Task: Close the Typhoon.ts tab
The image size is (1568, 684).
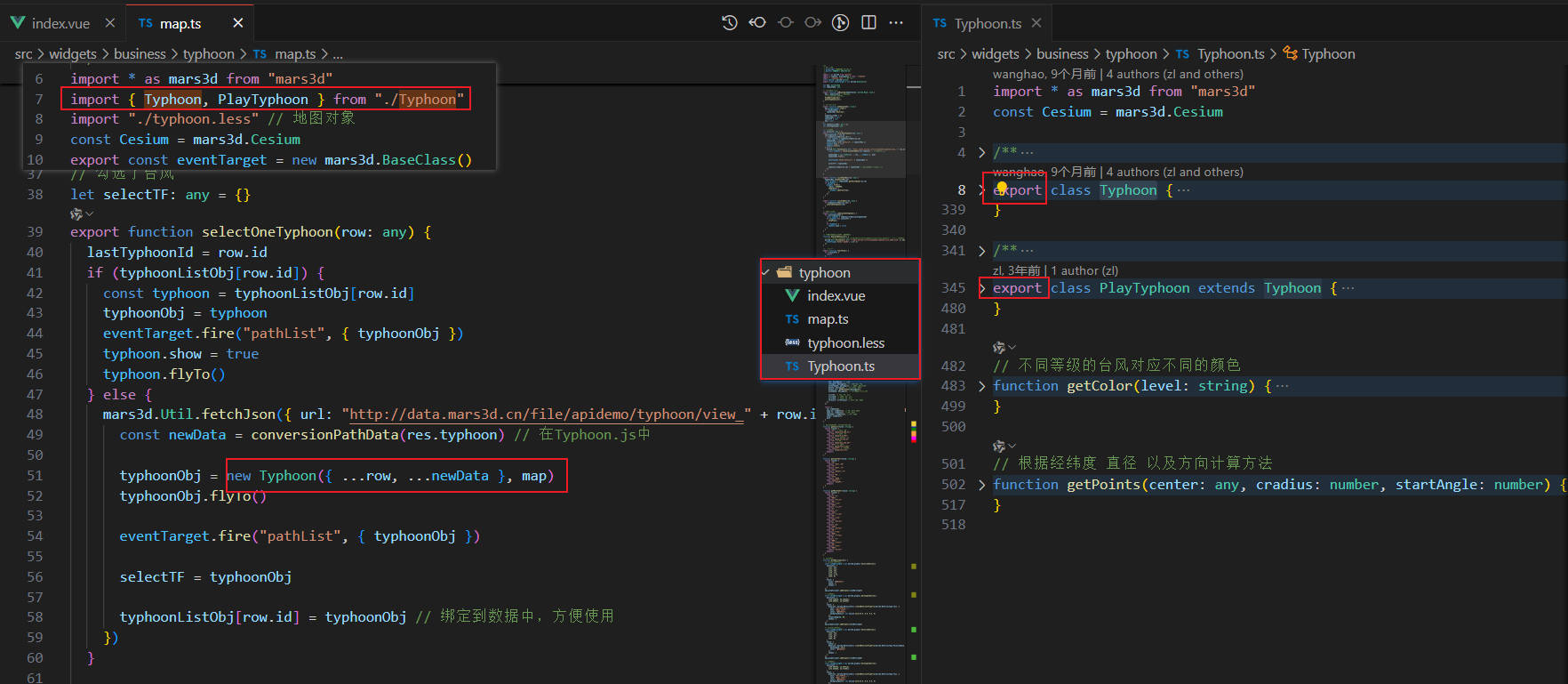Action: (1036, 23)
